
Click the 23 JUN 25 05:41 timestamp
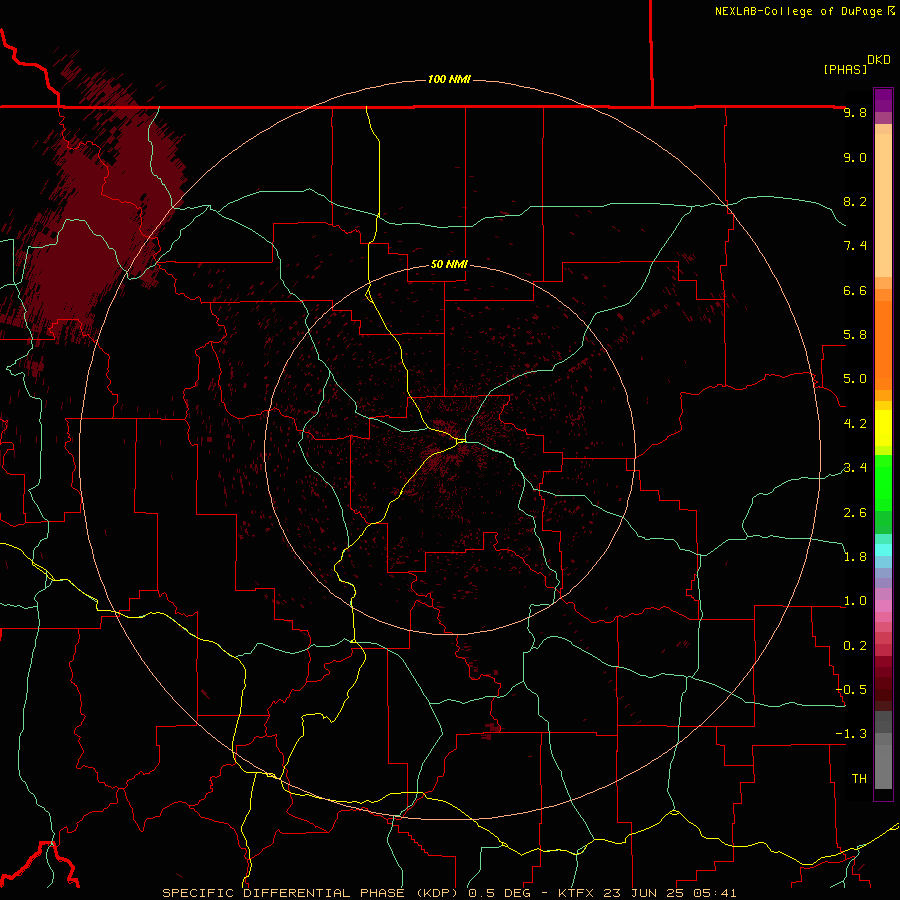pos(668,893)
